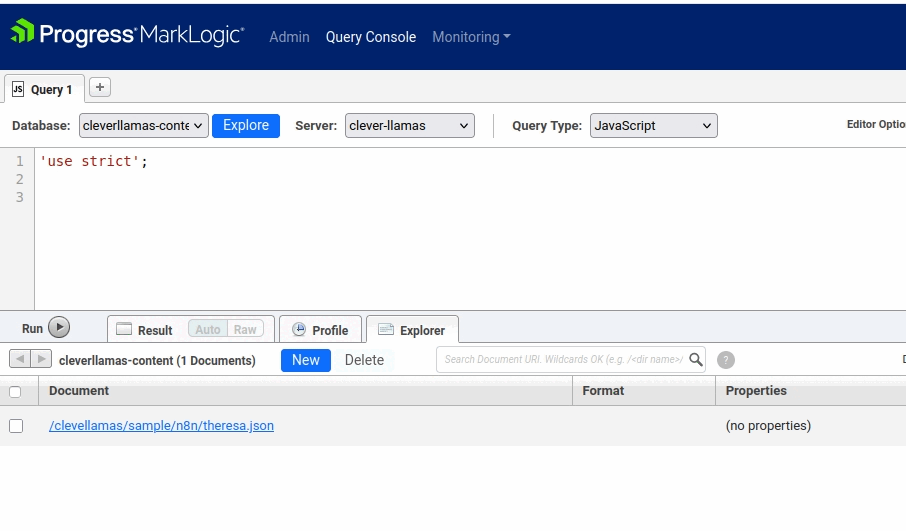The height and width of the screenshot is (531, 906).
Task: Run the query with the play icon
Action: [x=59, y=328]
